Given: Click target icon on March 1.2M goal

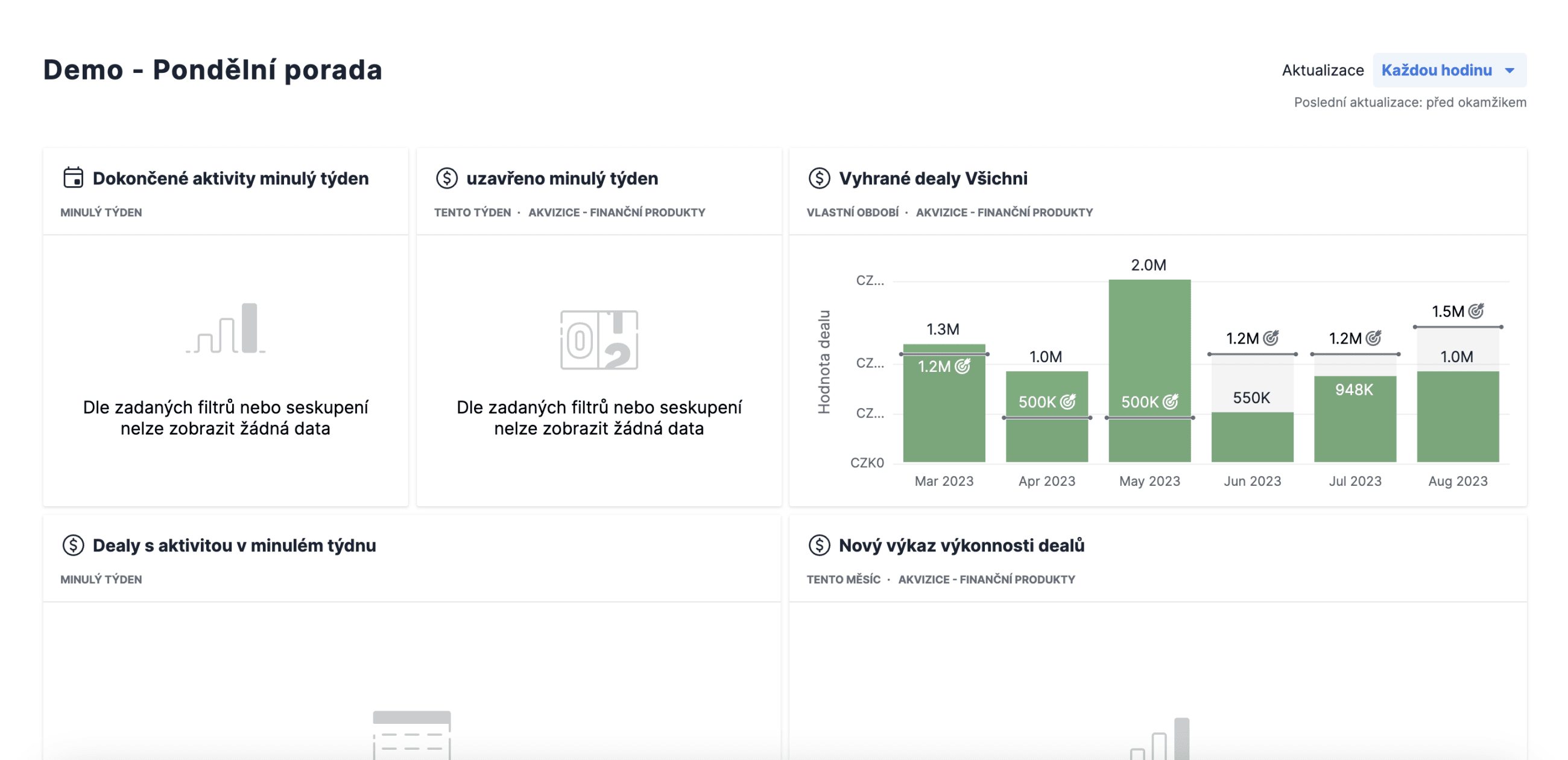Looking at the screenshot, I should (962, 366).
